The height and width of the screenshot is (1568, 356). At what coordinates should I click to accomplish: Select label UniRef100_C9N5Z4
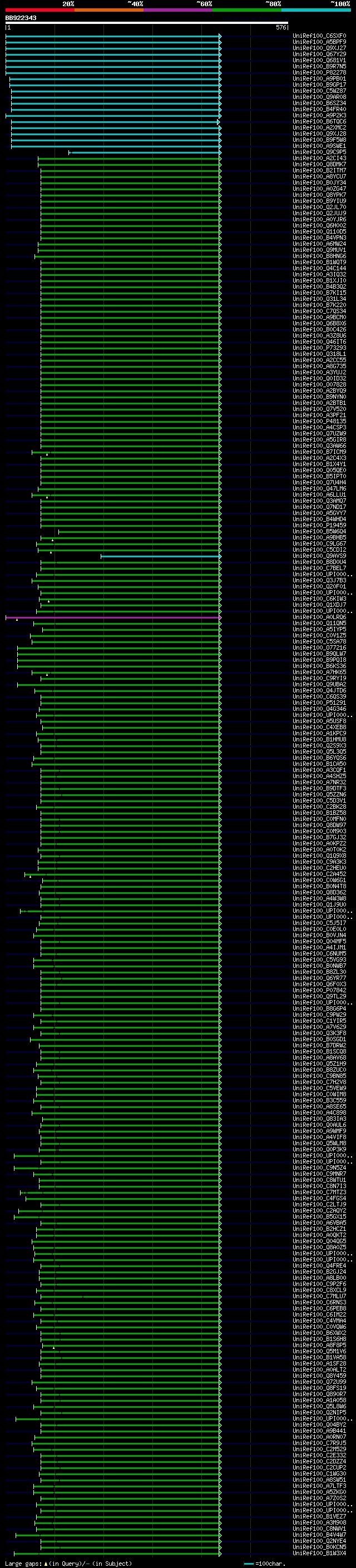(x=319, y=1168)
